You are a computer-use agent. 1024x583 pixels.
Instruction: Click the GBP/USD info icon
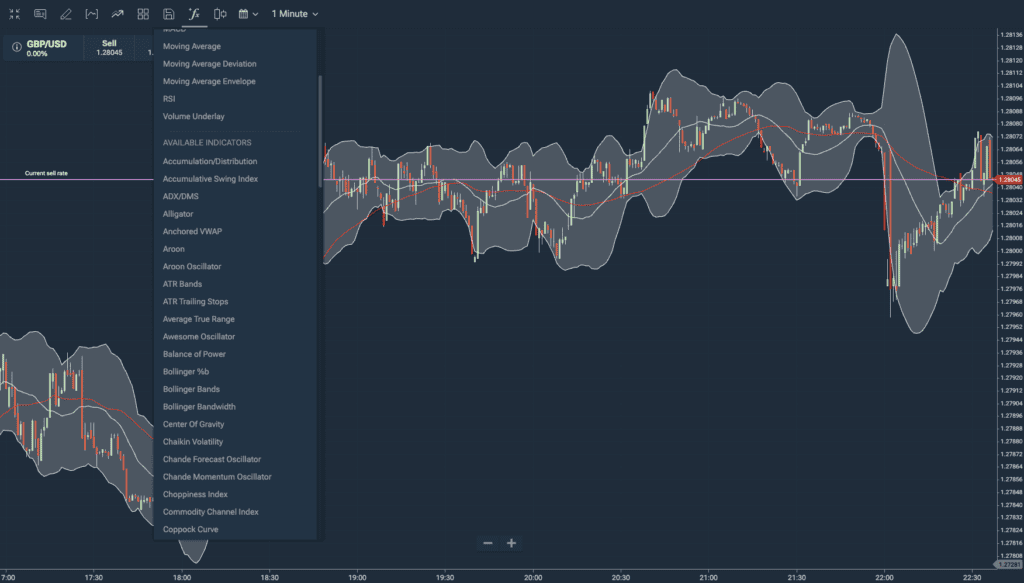click(16, 48)
